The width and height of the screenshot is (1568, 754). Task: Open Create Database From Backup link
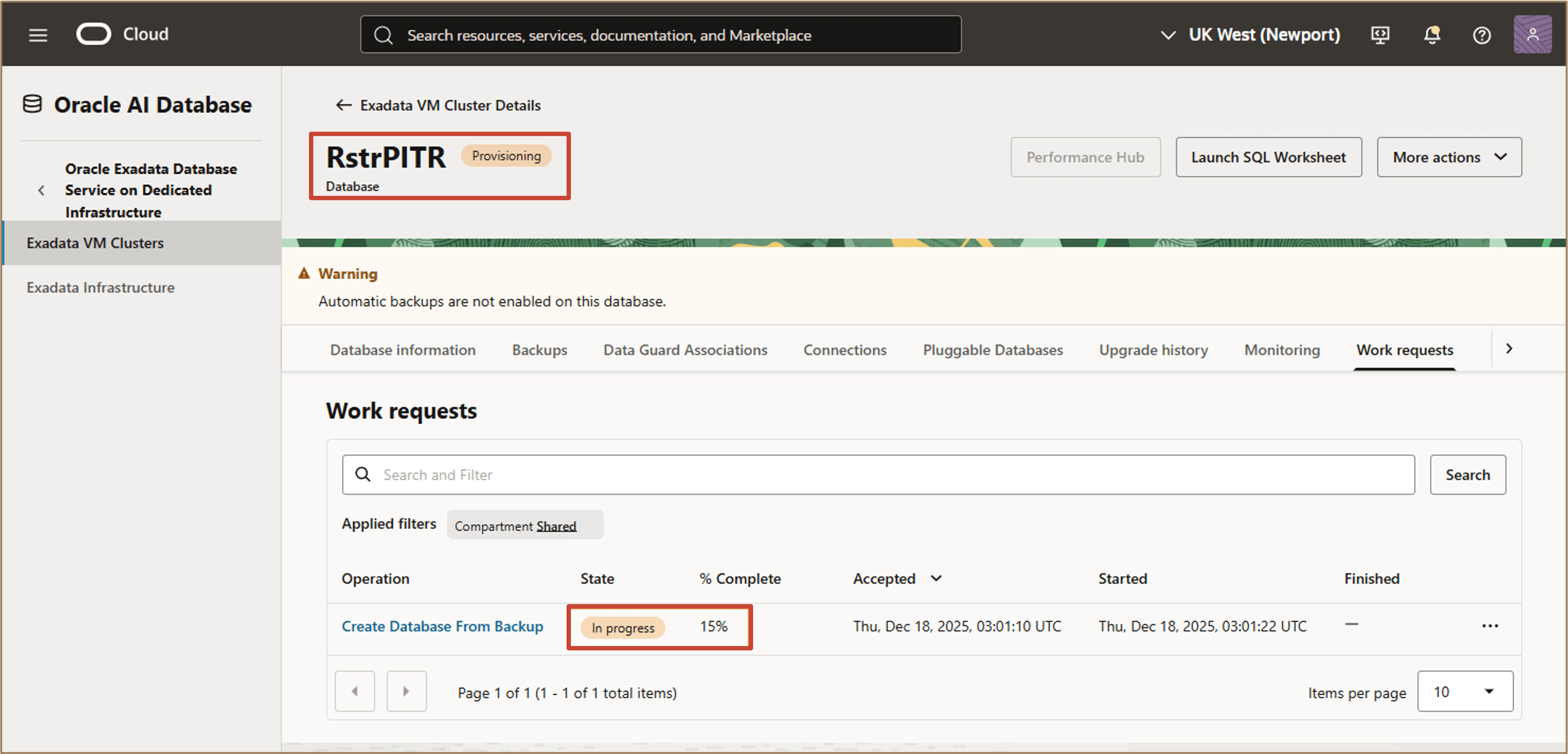[x=442, y=626]
